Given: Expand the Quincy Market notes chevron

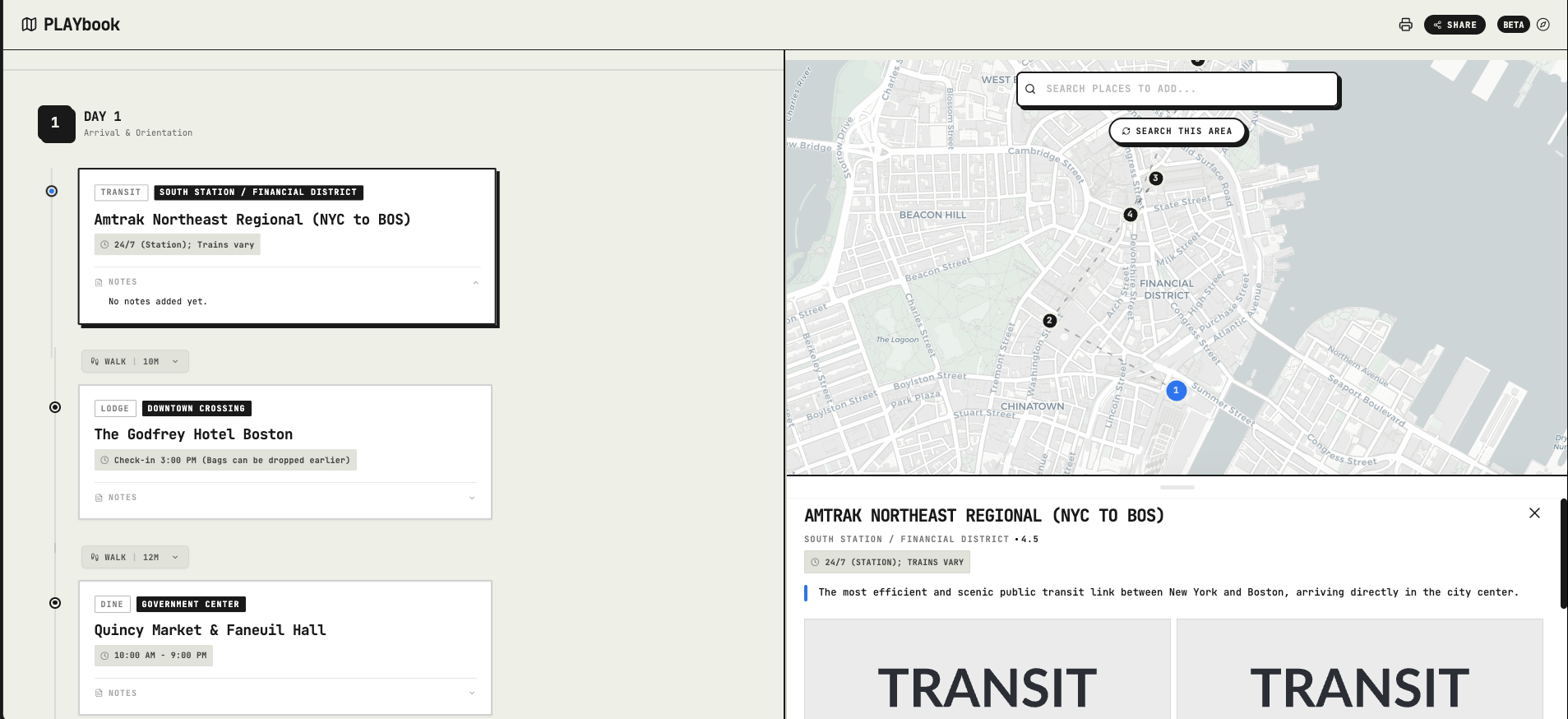Looking at the screenshot, I should 472,693.
